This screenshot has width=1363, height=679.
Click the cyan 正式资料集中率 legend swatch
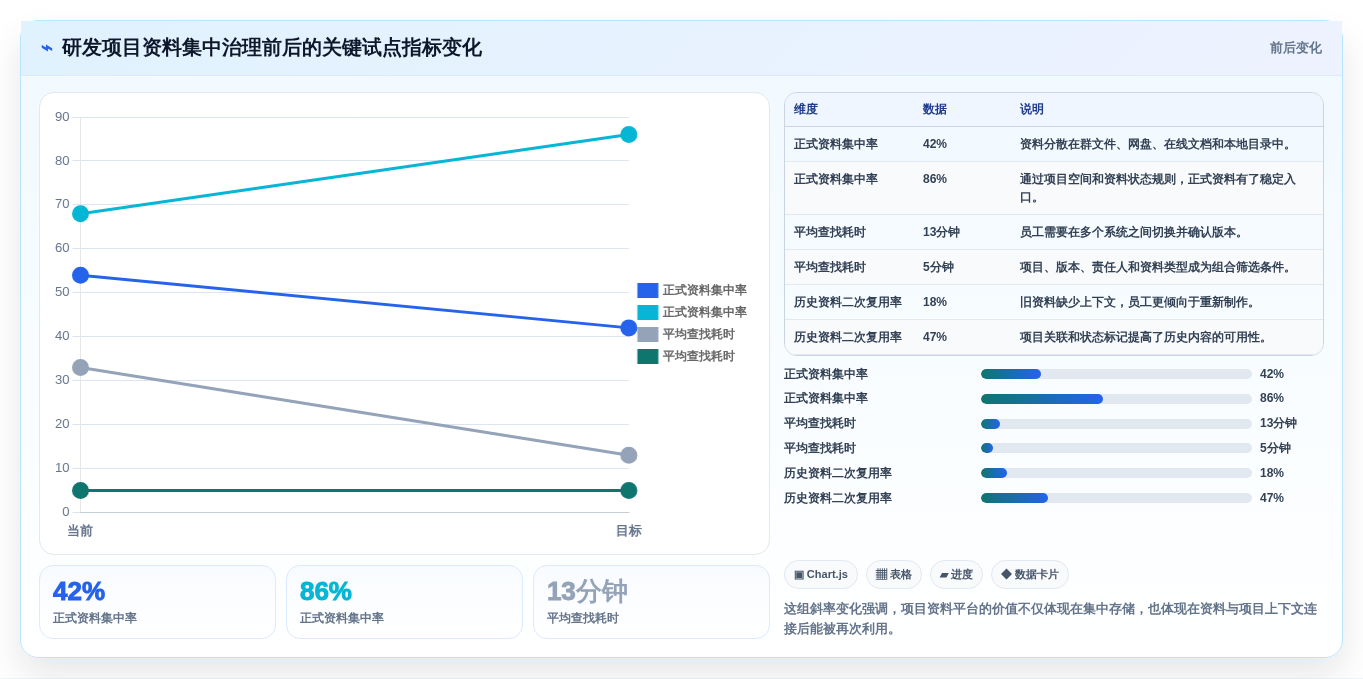coord(648,312)
